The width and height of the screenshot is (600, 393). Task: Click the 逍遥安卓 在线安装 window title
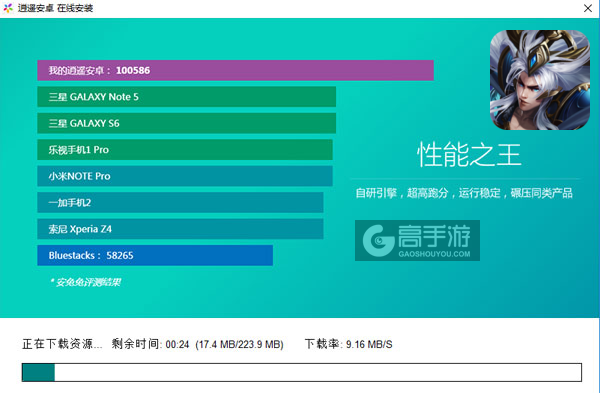tap(55, 8)
